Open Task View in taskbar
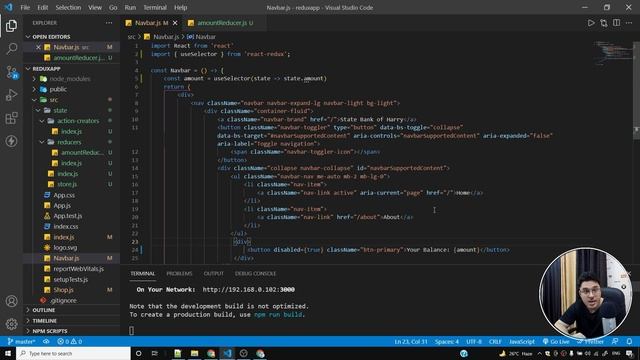This screenshot has height=360, width=640. 155,353
